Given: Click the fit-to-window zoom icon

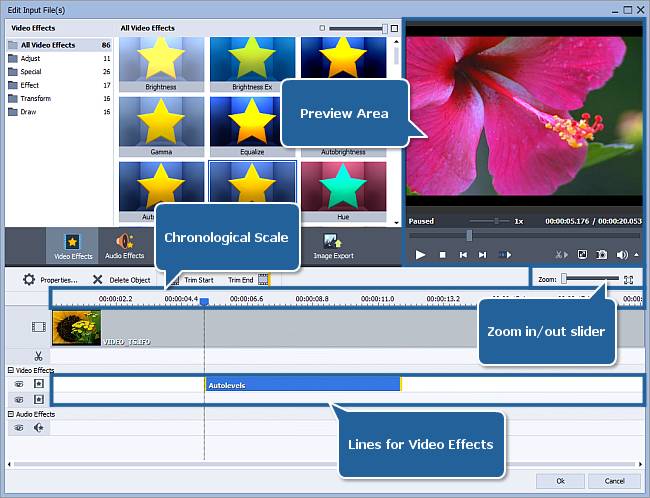Looking at the screenshot, I should (628, 279).
